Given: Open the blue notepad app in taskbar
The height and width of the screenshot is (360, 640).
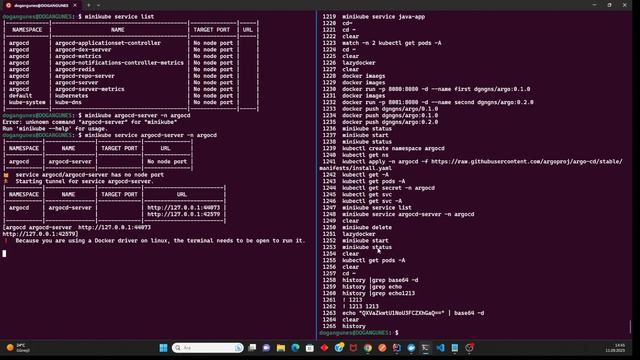Looking at the screenshot, I should tap(455, 348).
